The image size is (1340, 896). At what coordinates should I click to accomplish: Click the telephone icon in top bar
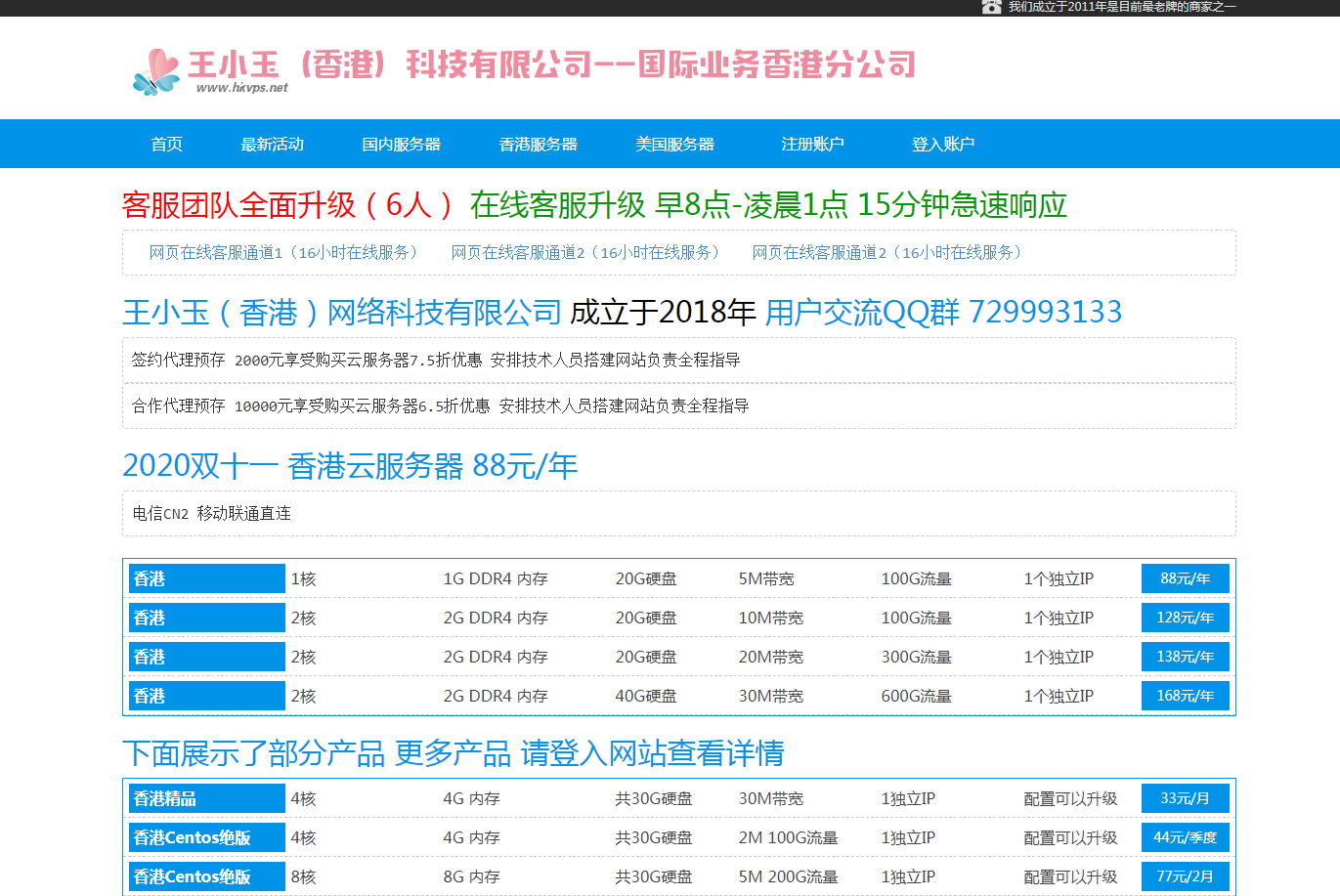[991, 7]
